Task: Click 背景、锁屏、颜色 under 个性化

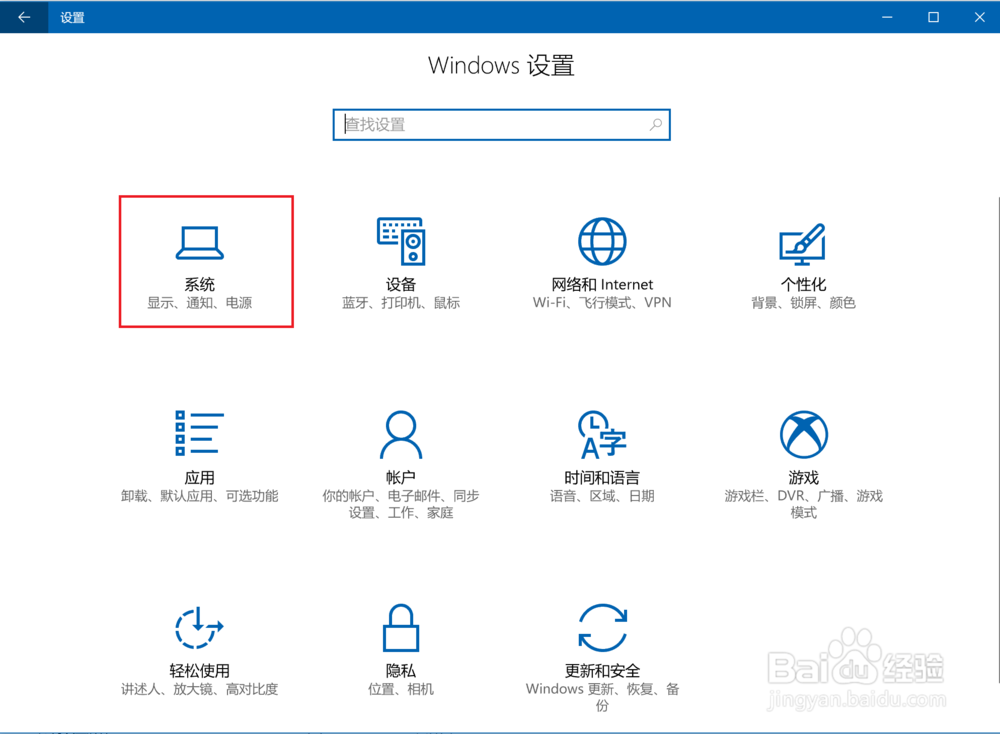Action: tap(803, 303)
